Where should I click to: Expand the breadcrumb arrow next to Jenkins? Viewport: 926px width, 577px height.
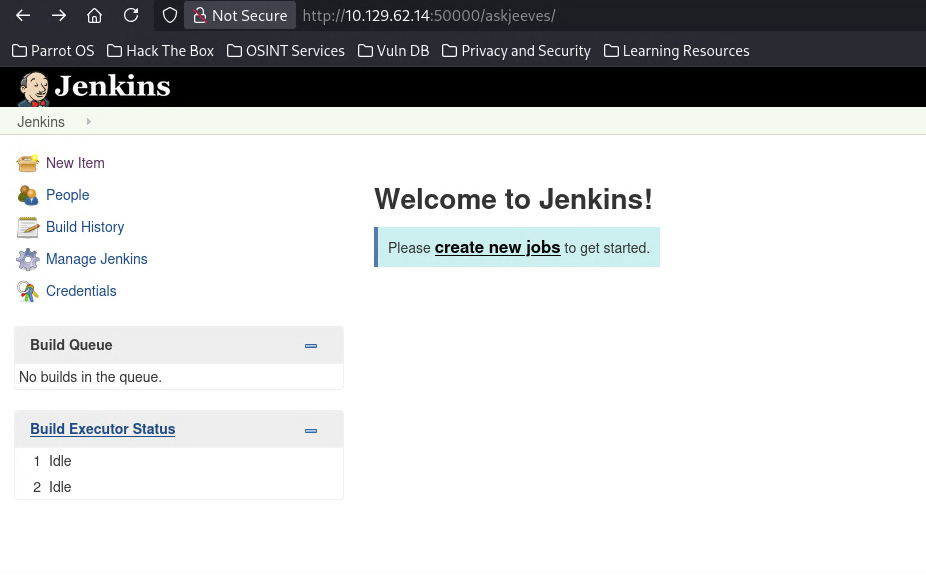click(89, 122)
